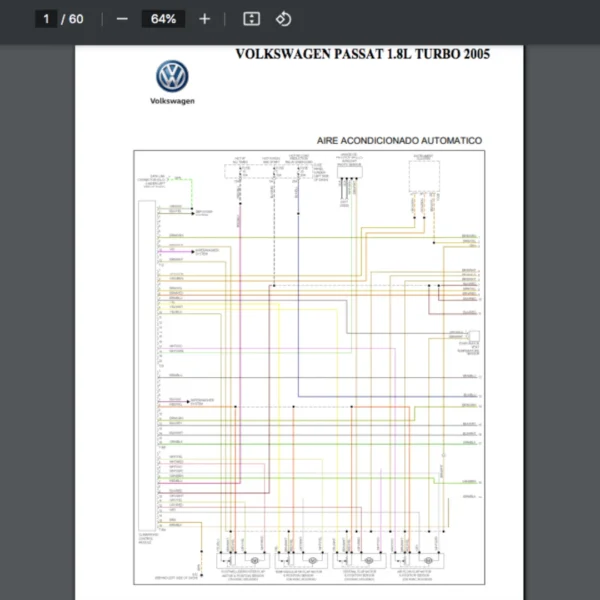Click the Volkswagen caption under the logo
The width and height of the screenshot is (600, 600).
pos(172,101)
